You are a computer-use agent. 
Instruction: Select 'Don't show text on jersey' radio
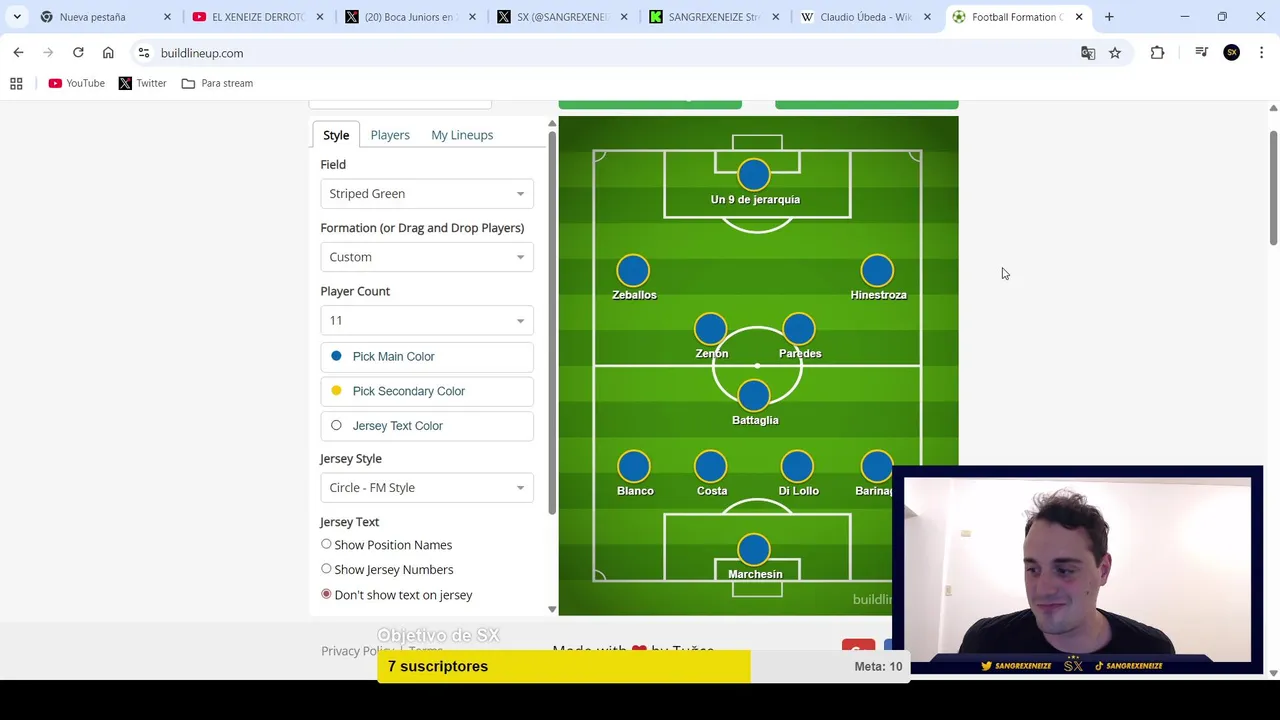326,594
